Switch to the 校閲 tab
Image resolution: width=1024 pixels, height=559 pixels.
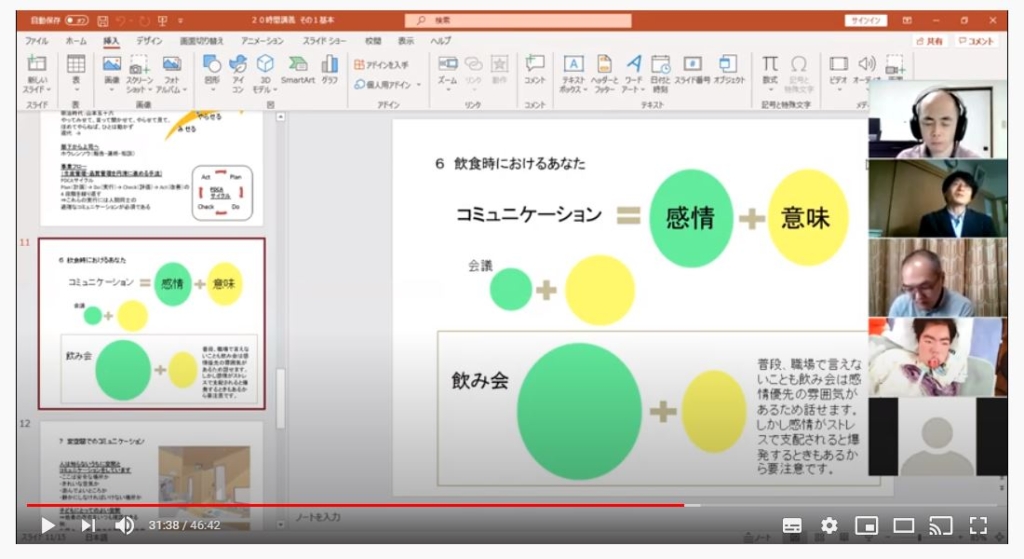tap(373, 40)
